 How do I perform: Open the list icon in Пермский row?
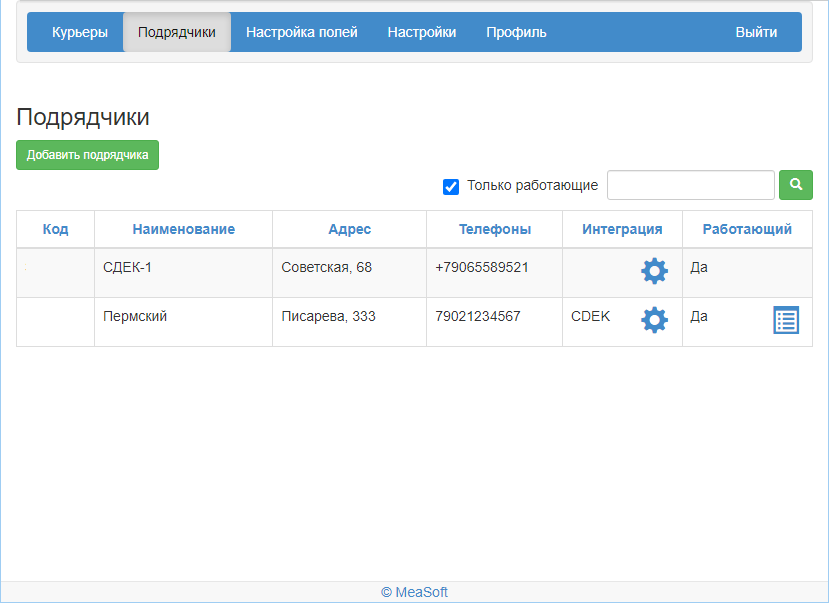click(786, 320)
